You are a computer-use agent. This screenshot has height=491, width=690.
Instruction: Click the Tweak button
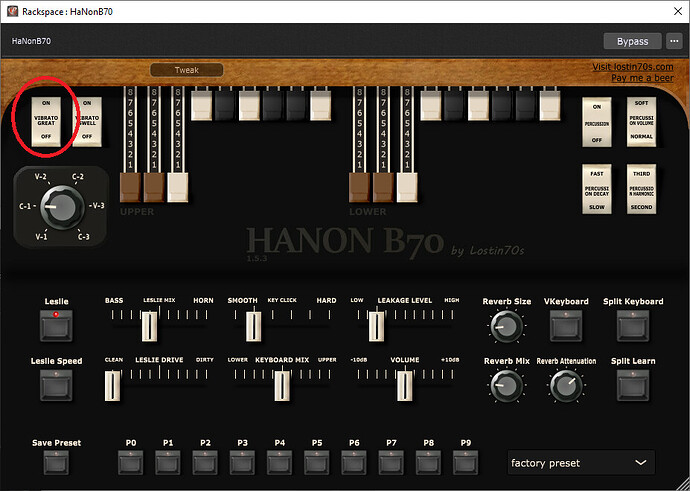pos(187,70)
